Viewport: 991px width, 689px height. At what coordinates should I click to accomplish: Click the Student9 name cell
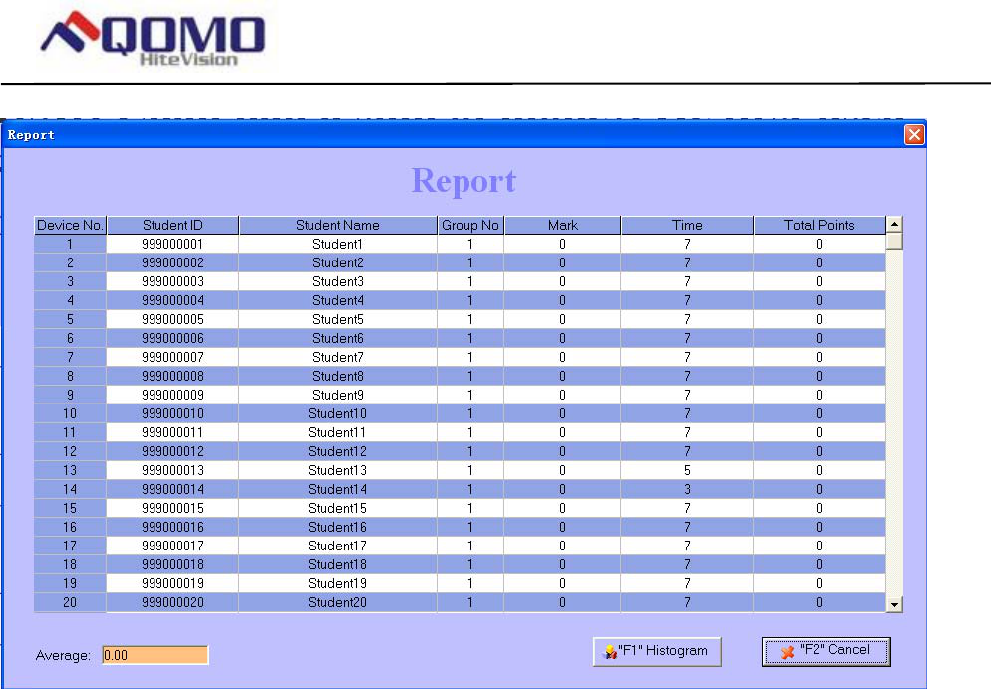pyautogui.click(x=337, y=395)
